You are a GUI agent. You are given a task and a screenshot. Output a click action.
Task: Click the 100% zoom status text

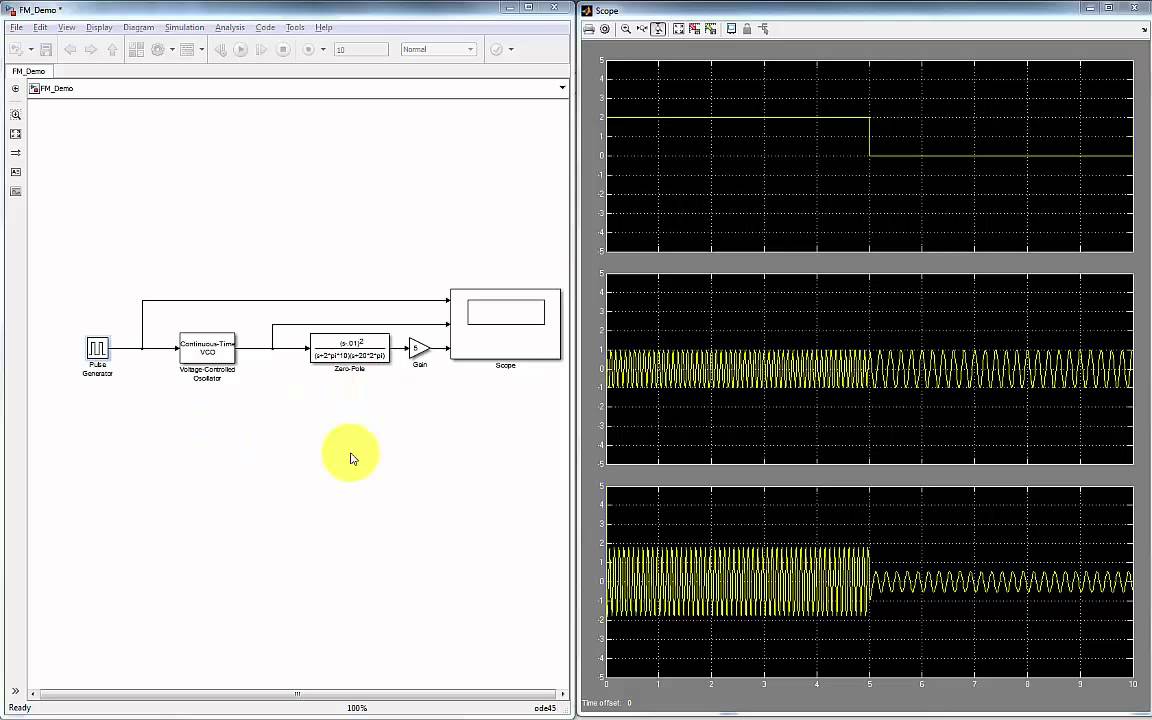pyautogui.click(x=357, y=708)
